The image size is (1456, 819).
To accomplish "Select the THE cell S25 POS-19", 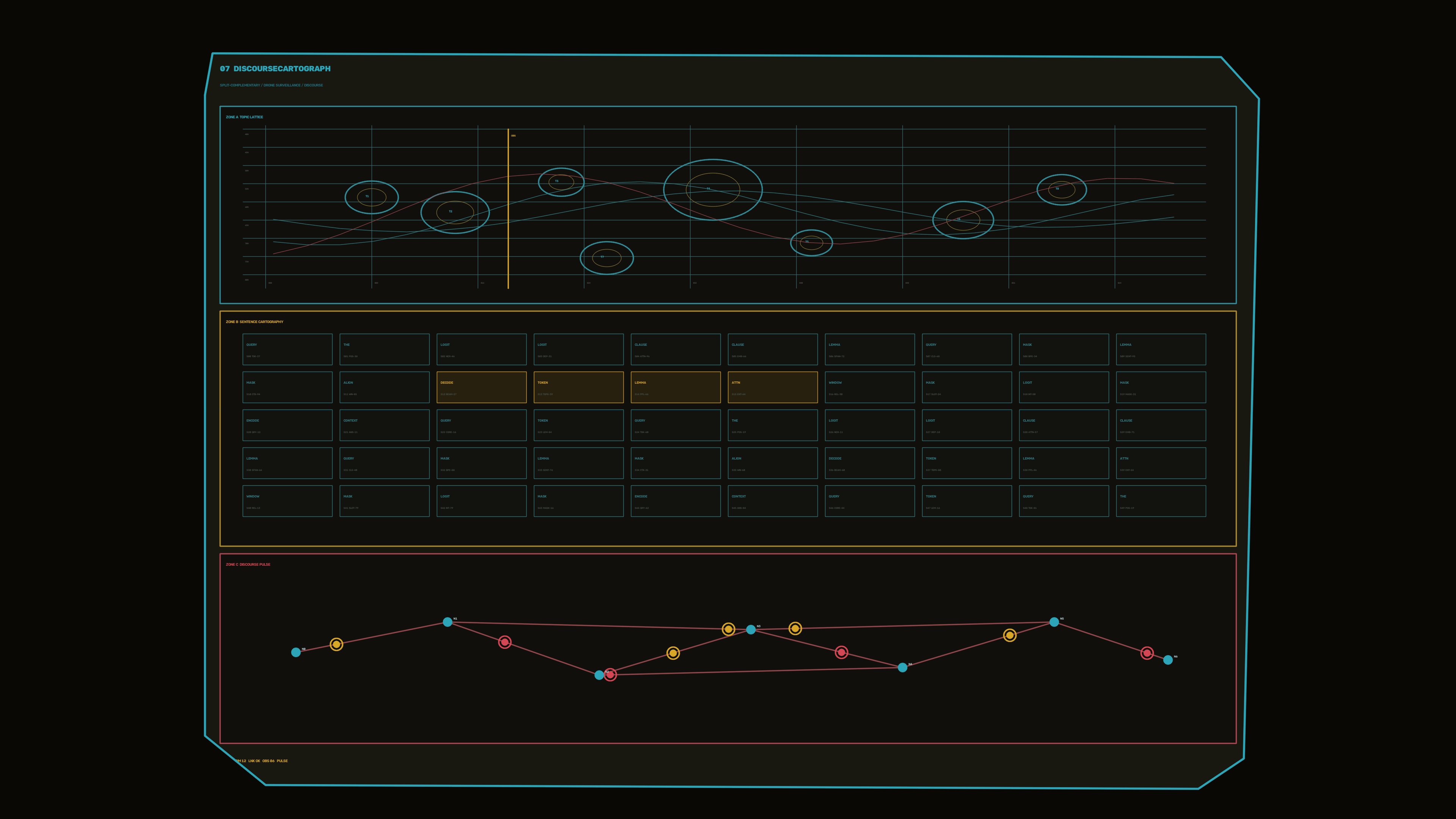I will pos(773,425).
